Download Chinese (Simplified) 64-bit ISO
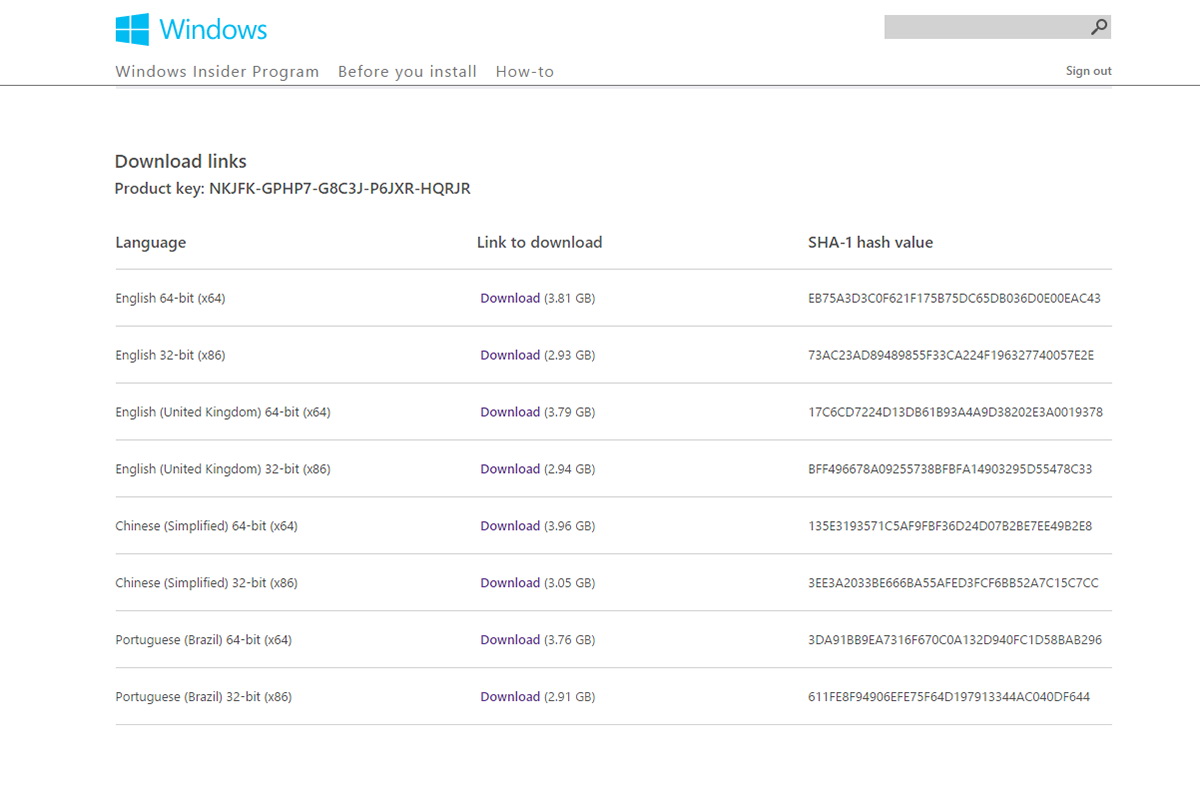Image resolution: width=1200 pixels, height=800 pixels. (510, 526)
